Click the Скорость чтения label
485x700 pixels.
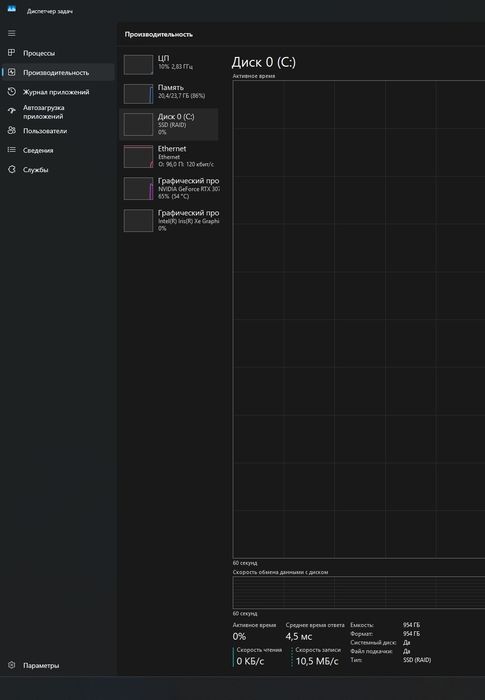click(259, 650)
